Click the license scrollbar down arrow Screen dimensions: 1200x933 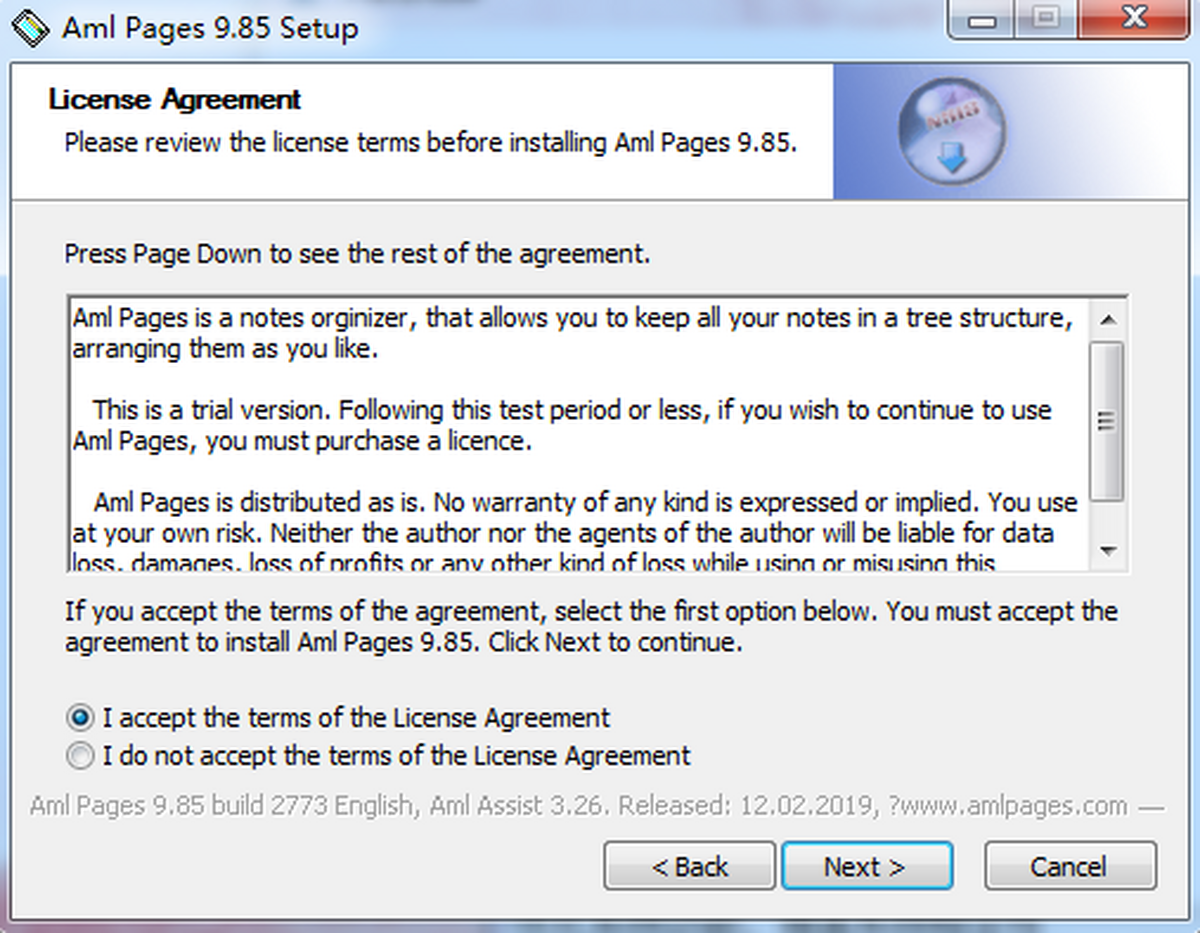tap(1107, 550)
